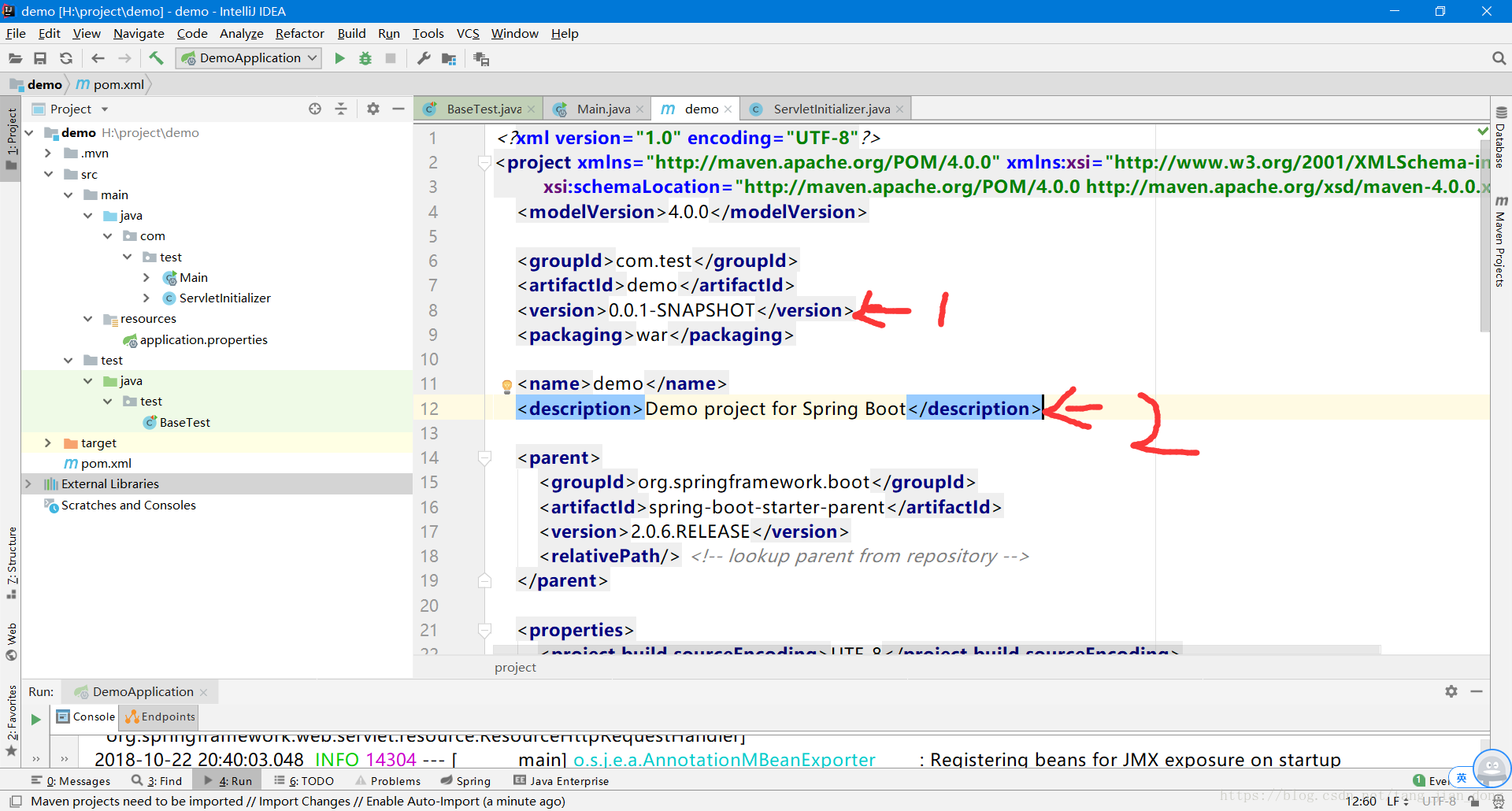The image size is (1512, 811).
Task: Collapse the src folder
Action: click(x=48, y=174)
